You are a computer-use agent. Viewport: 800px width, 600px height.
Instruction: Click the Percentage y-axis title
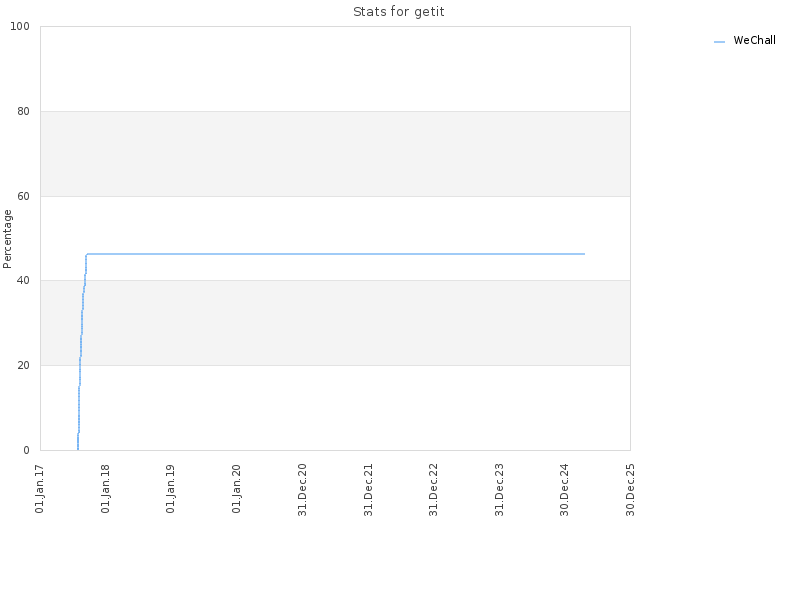tap(7, 239)
